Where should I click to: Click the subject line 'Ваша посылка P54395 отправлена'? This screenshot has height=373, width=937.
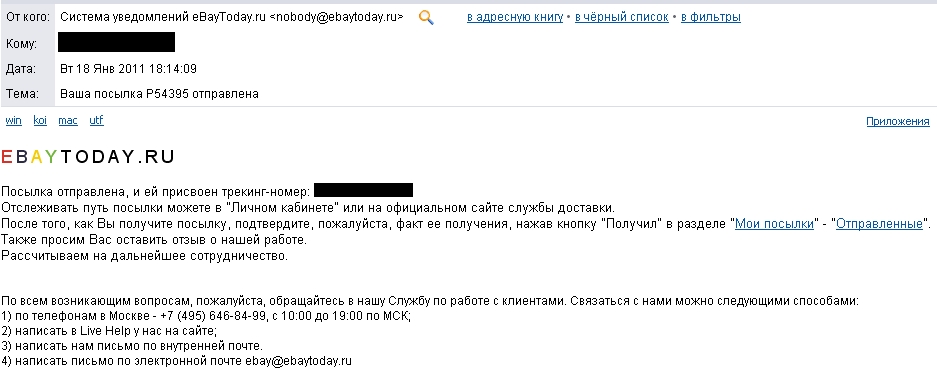(x=160, y=94)
